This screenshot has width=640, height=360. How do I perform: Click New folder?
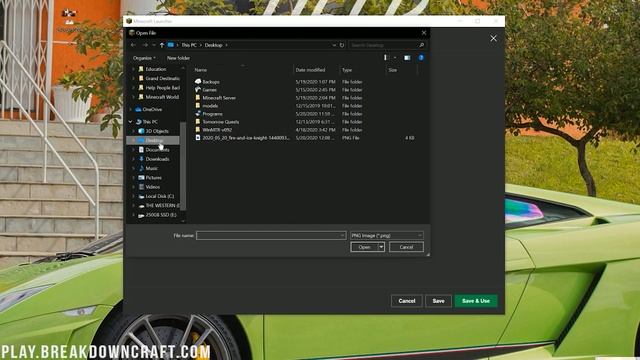coord(178,58)
